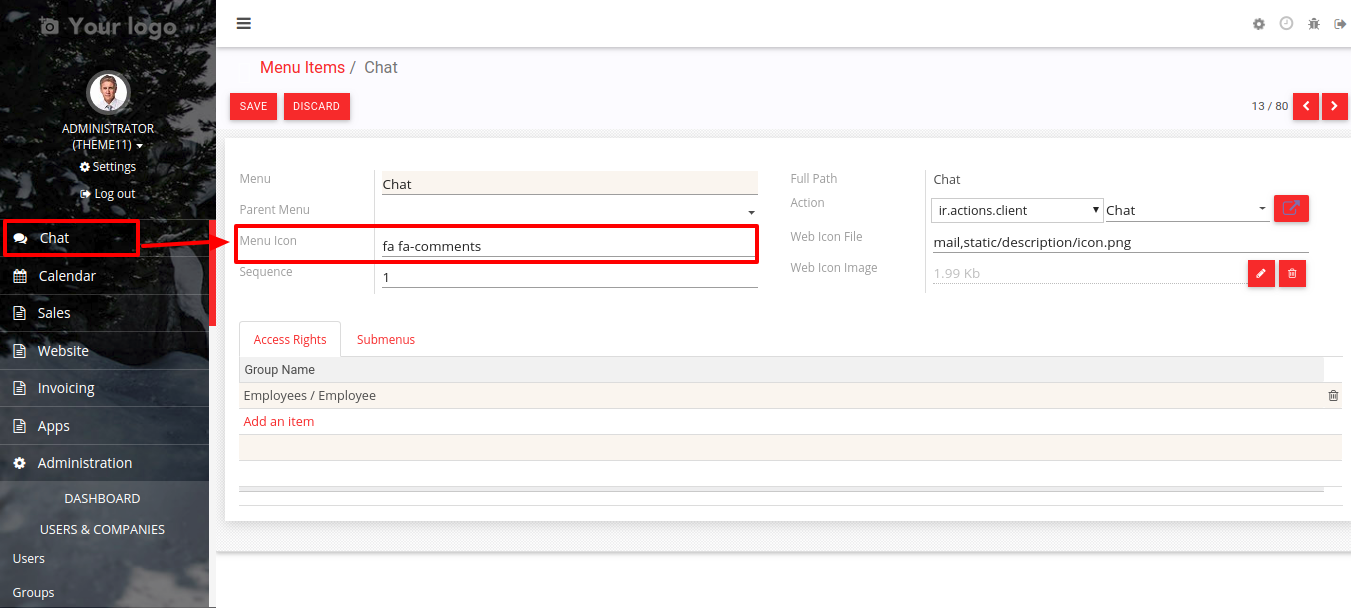
Task: Click the Sequence input field
Action: [x=569, y=277]
